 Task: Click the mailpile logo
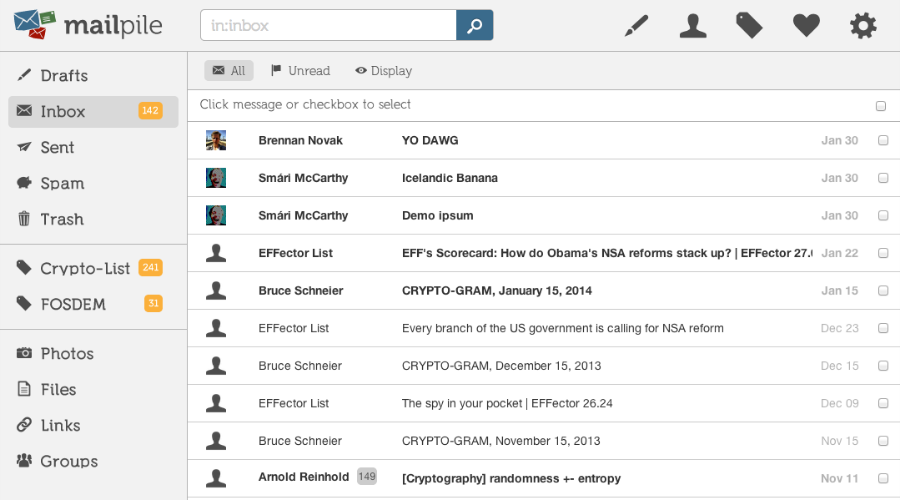(88, 25)
